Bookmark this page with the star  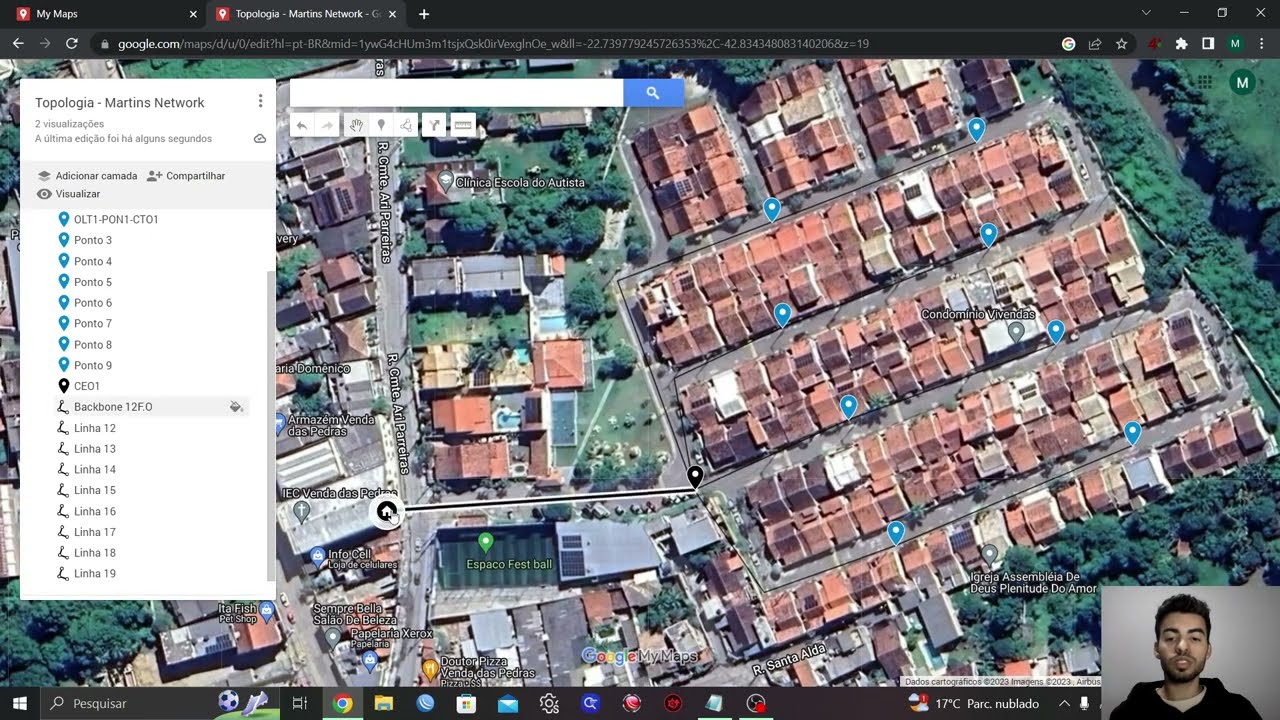point(1122,44)
